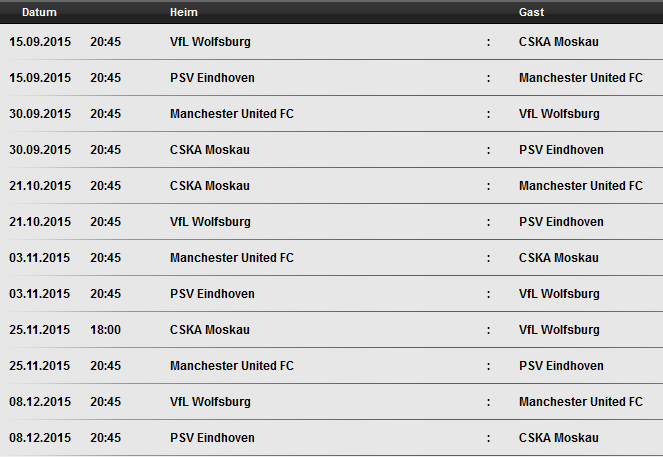Open PSV Eindhoven guest on 21.10.2015
This screenshot has height=457, width=663.
click(561, 222)
